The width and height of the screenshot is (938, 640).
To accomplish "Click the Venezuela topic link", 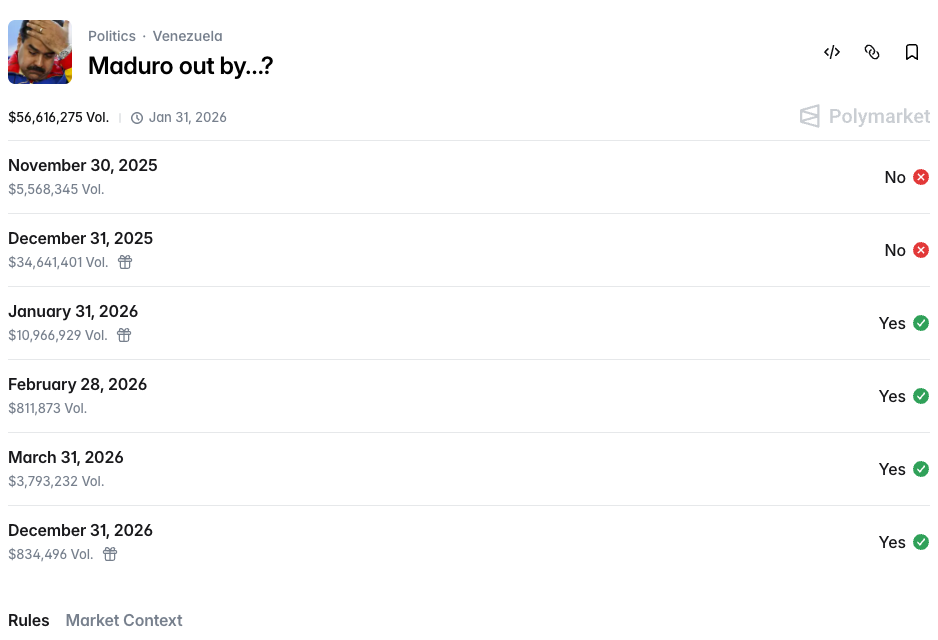I will click(x=187, y=36).
